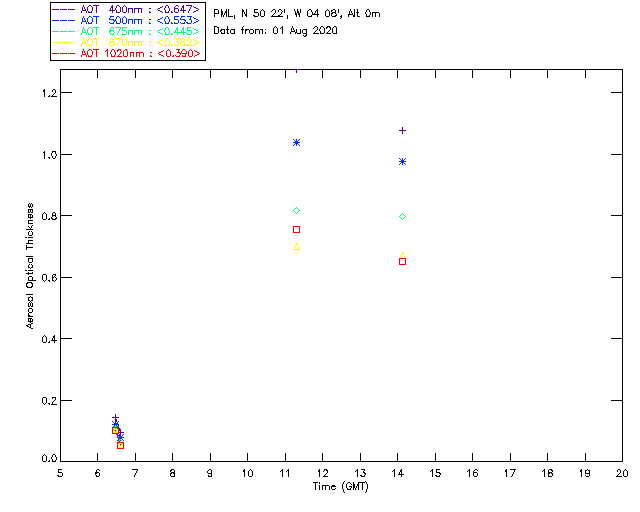Click the y-axis tick label 1.2

click(49, 93)
